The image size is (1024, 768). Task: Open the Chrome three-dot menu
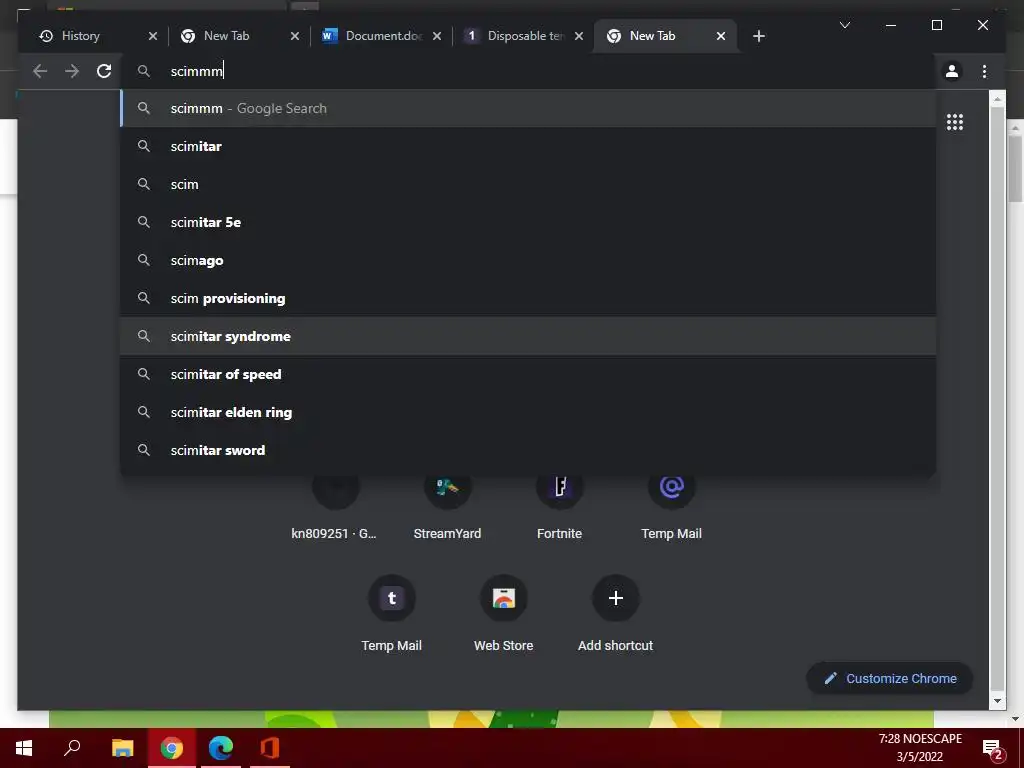pos(984,71)
